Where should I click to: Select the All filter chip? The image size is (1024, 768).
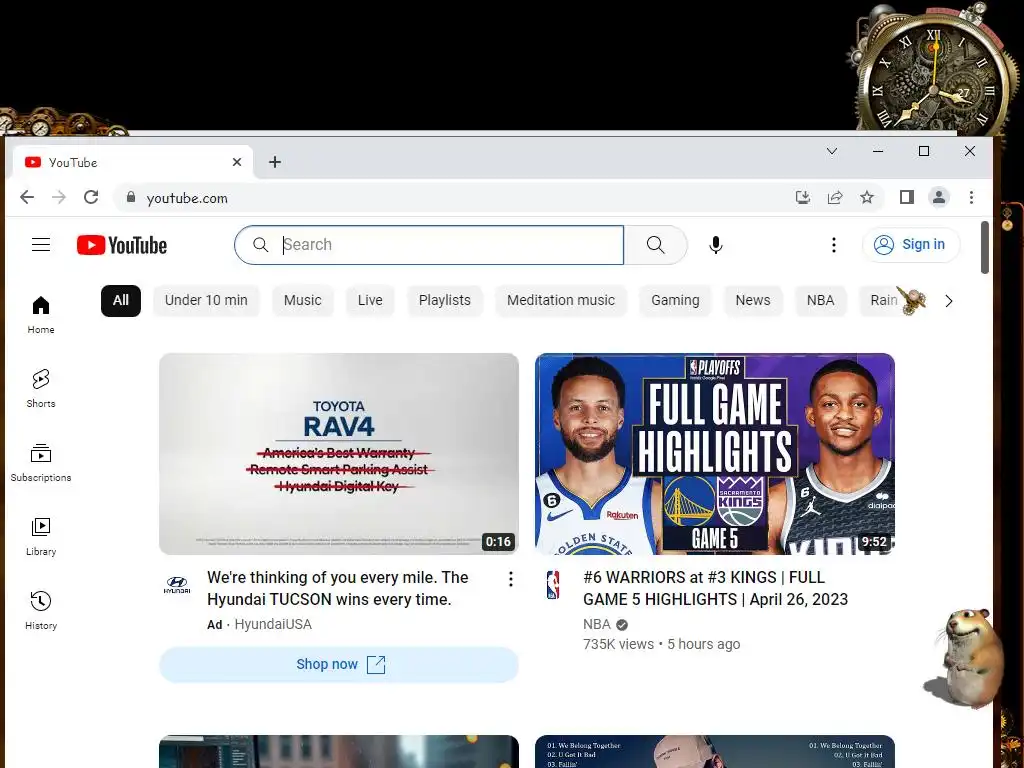pos(121,300)
